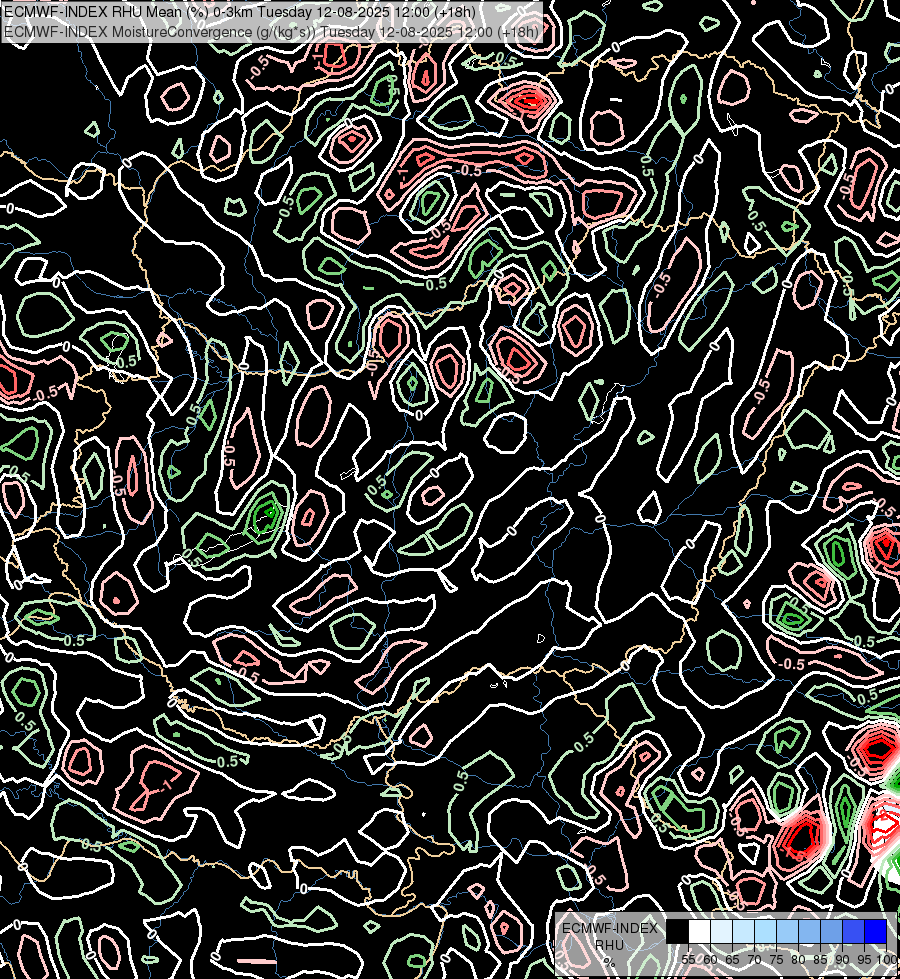This screenshot has width=900, height=979.
Task: Click the legend value 85
Action: coord(820,960)
